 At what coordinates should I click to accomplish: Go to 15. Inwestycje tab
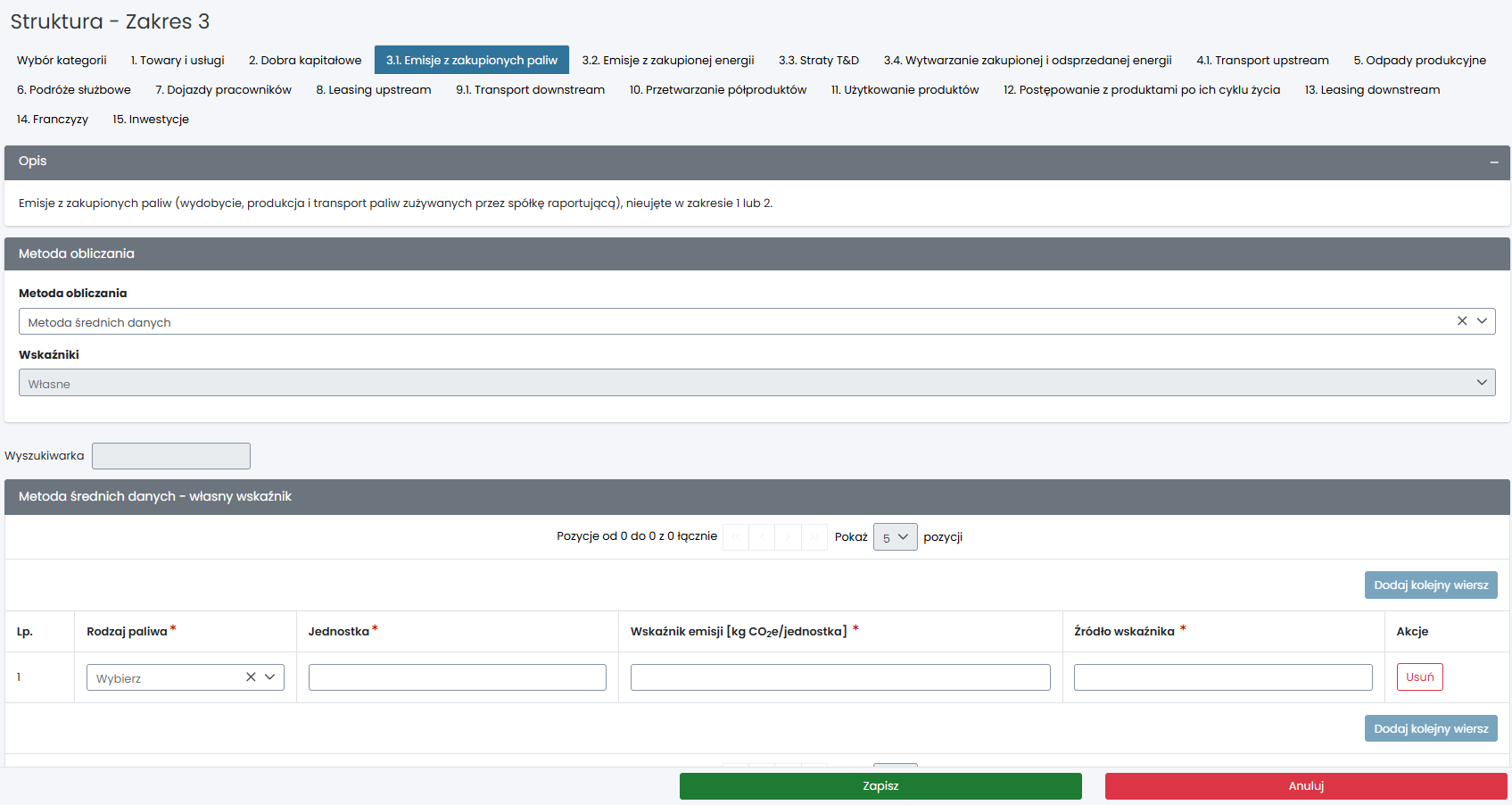point(151,120)
